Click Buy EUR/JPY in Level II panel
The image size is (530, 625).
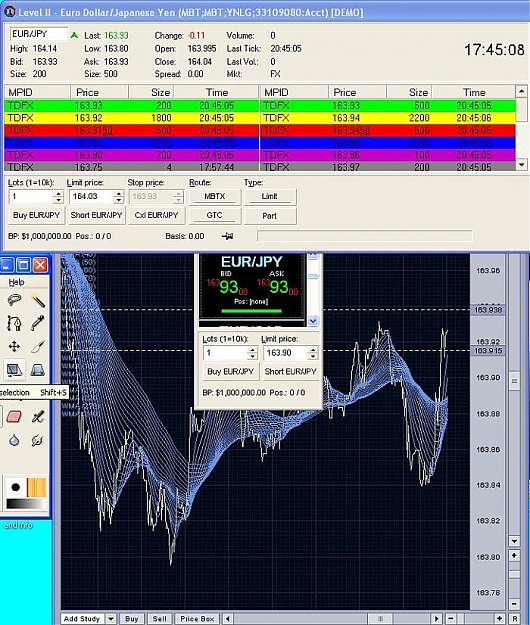click(36, 215)
